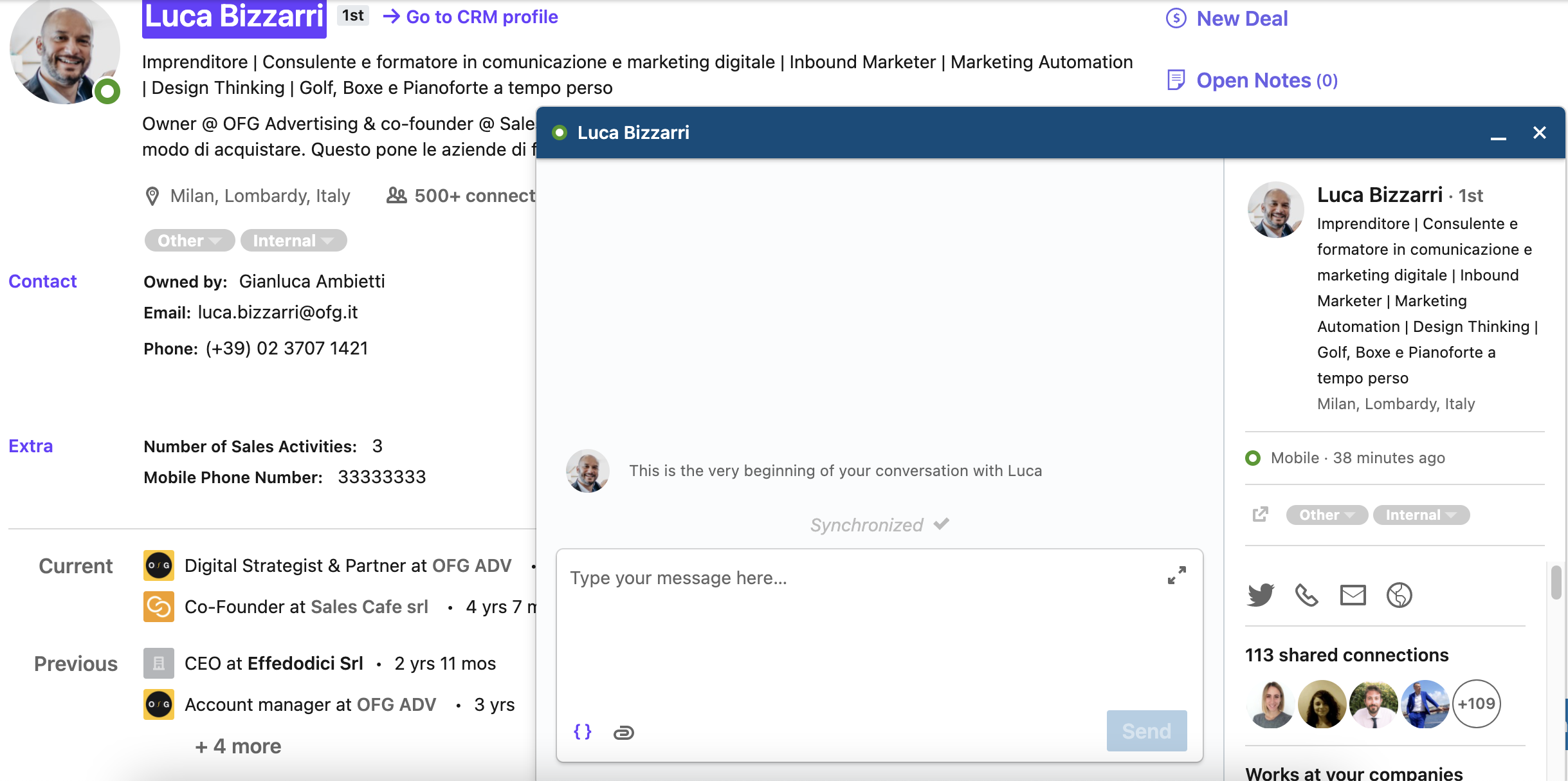Click Mobile · 38 minutes ago status
The image size is (1568, 781).
click(x=1358, y=457)
